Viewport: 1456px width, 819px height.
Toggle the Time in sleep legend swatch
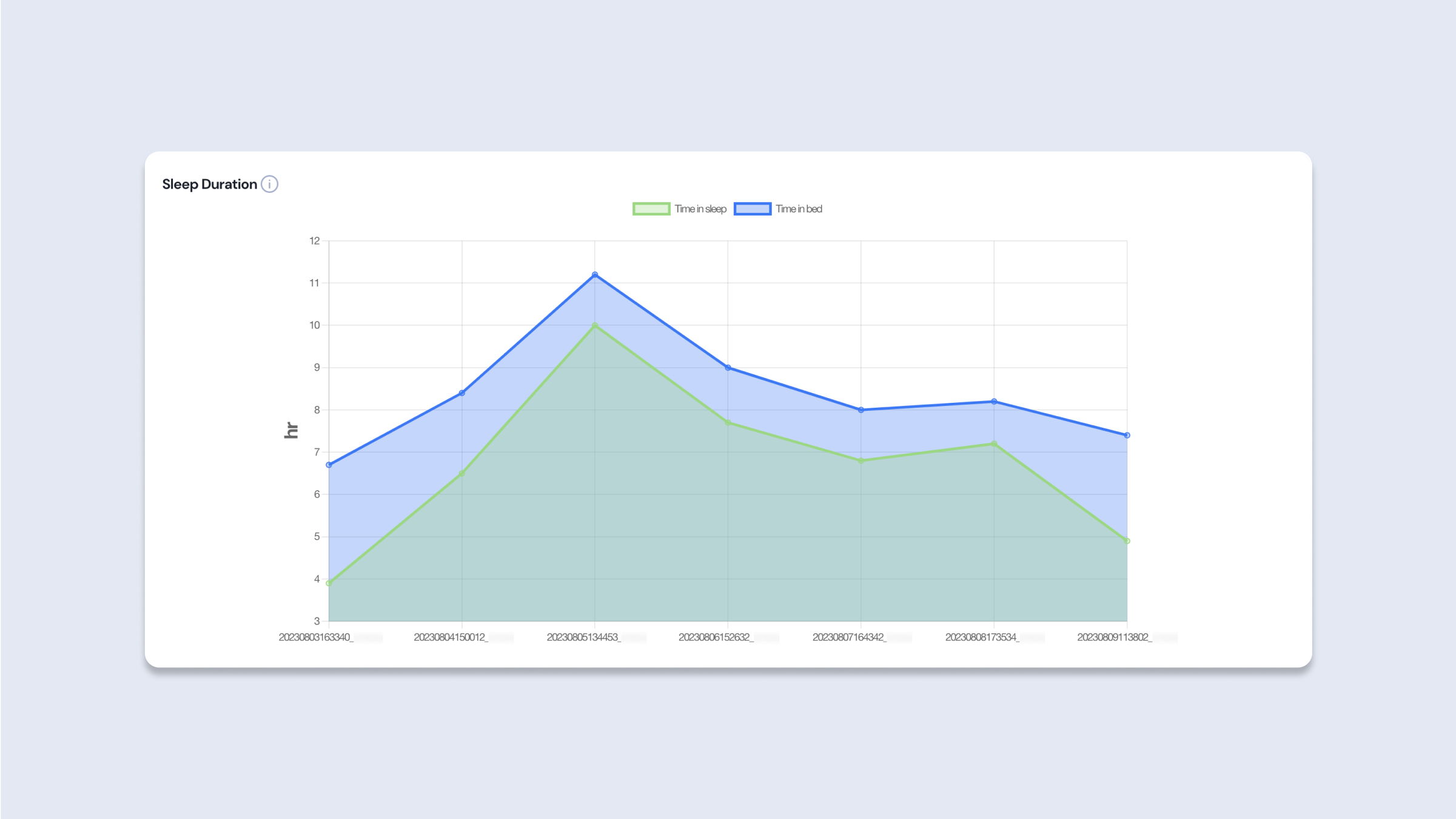(x=651, y=209)
